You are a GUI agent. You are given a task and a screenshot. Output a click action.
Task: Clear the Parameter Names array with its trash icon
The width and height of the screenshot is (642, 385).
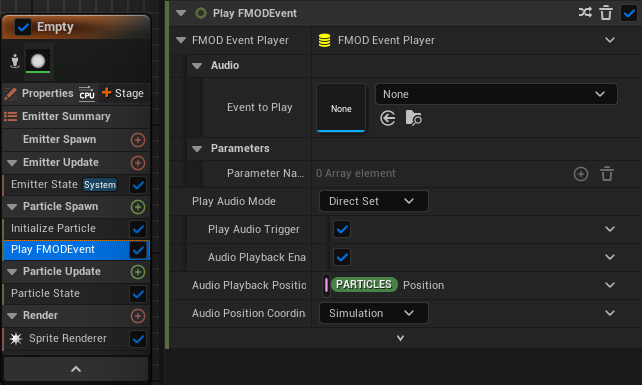point(607,174)
